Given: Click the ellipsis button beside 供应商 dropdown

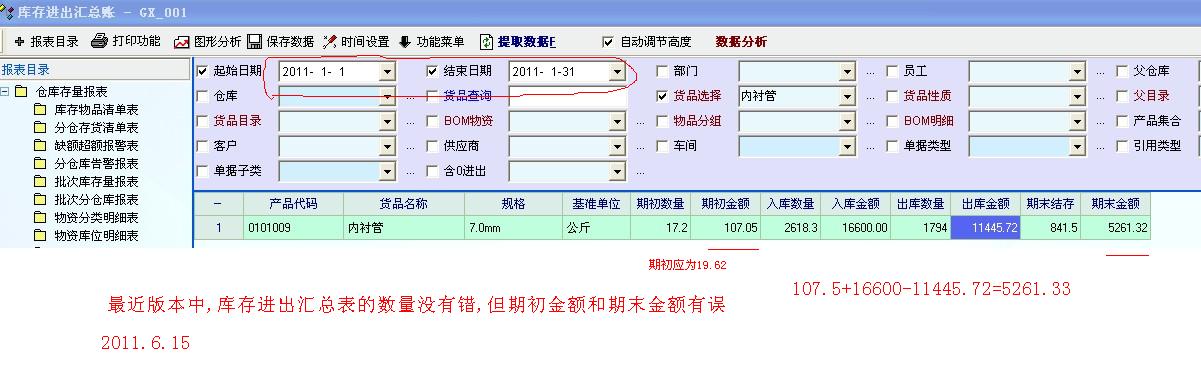Looking at the screenshot, I should click(x=640, y=148).
